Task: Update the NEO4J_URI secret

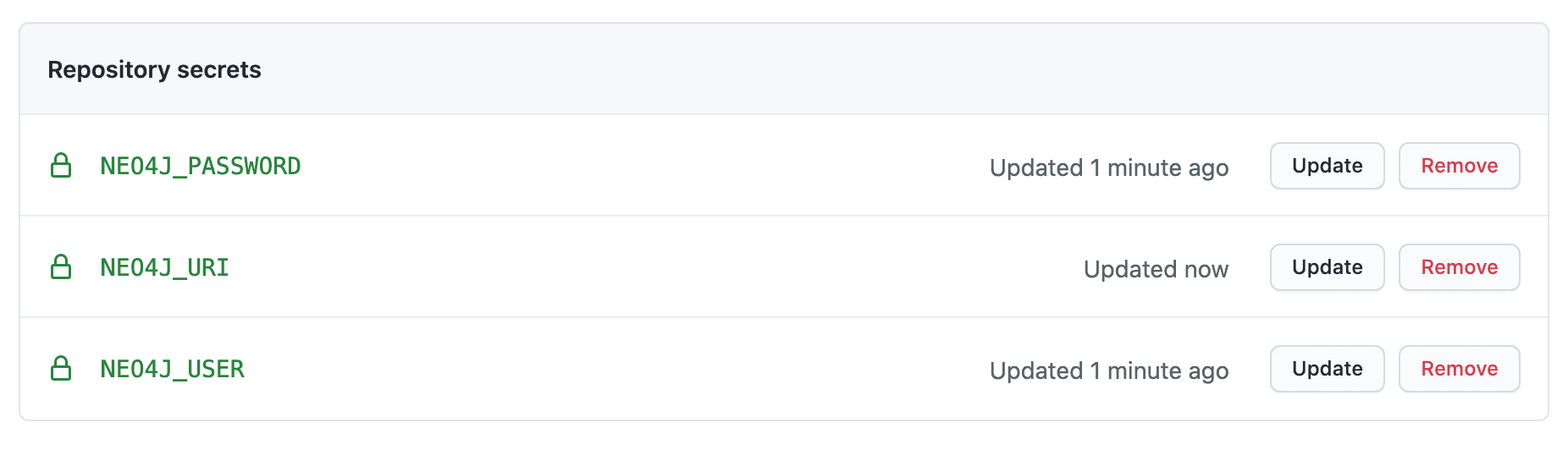Action: pyautogui.click(x=1327, y=267)
